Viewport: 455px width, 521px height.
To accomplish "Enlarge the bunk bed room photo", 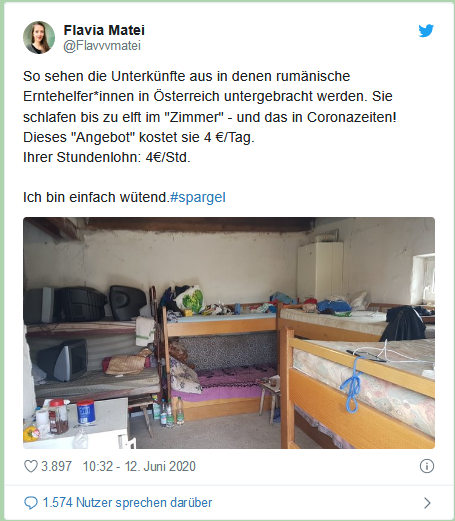I will pyautogui.click(x=229, y=333).
